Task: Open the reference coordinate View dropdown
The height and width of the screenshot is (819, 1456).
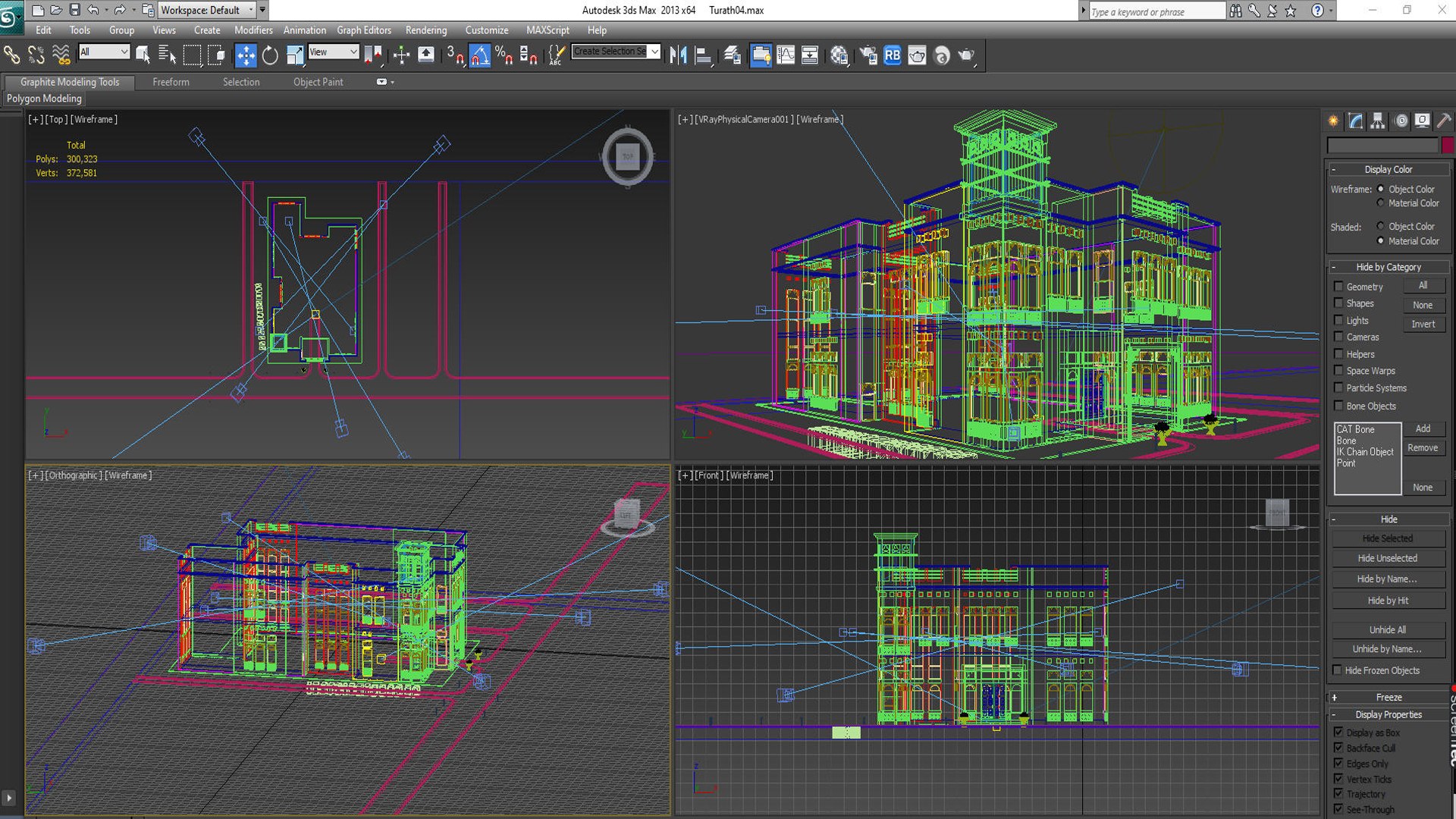Action: pos(333,52)
